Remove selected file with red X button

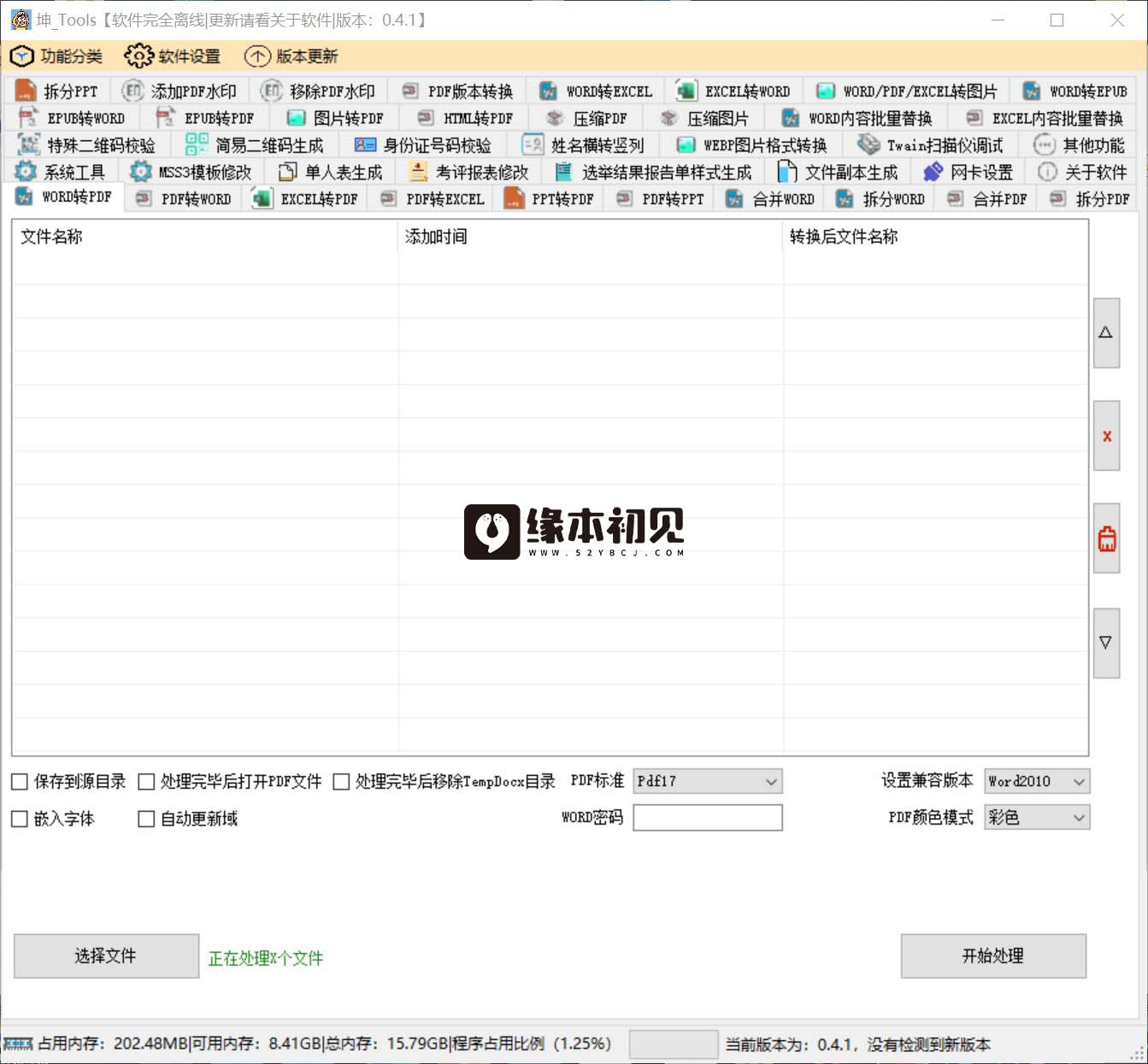coord(1106,436)
